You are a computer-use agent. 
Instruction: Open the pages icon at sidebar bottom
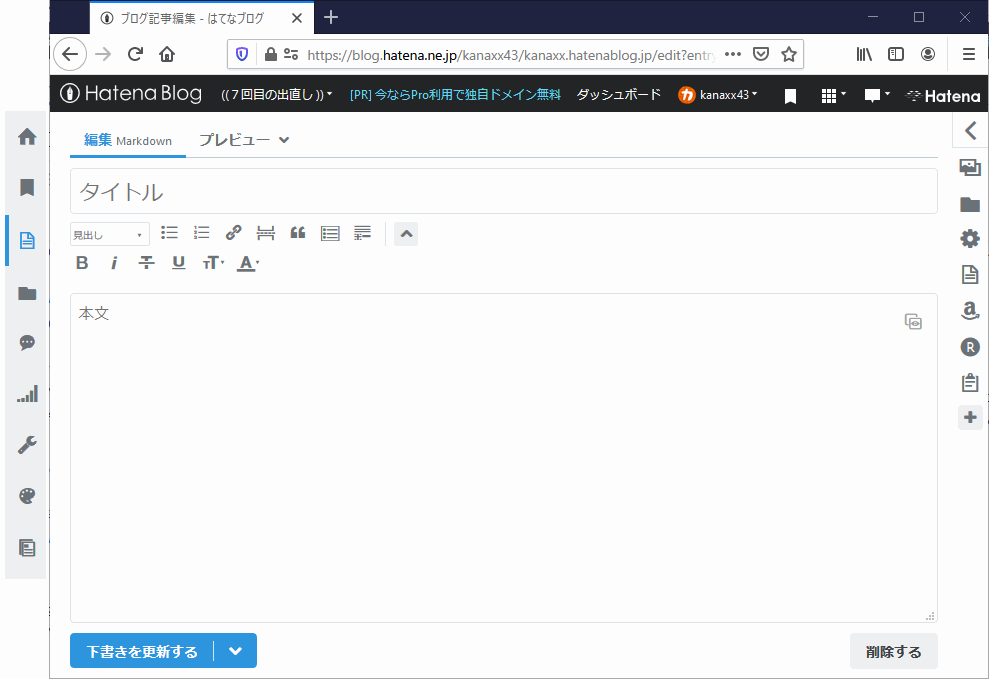coord(27,547)
